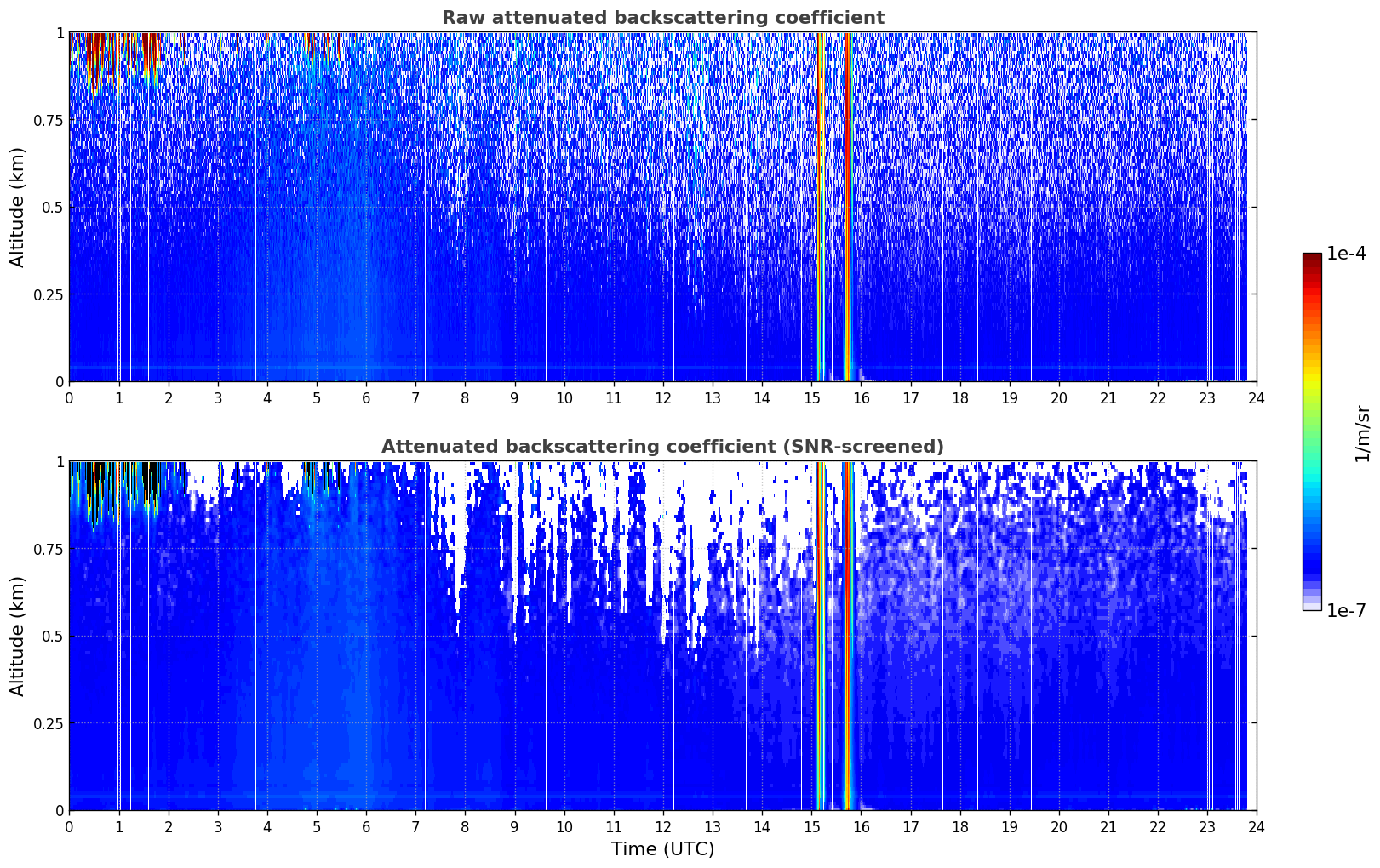Click hour 18 tick on bottom plot

click(959, 826)
